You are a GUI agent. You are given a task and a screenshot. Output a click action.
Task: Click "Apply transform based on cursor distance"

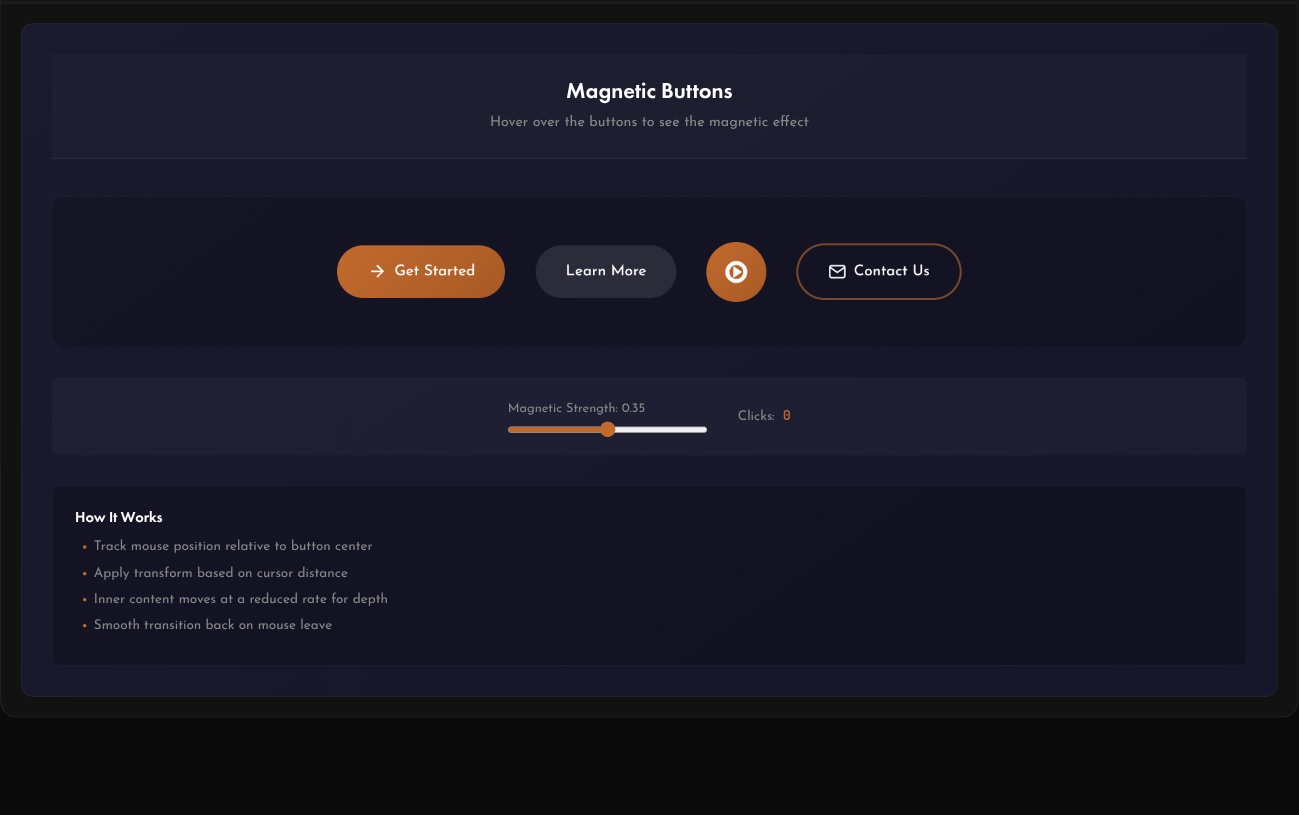221,573
